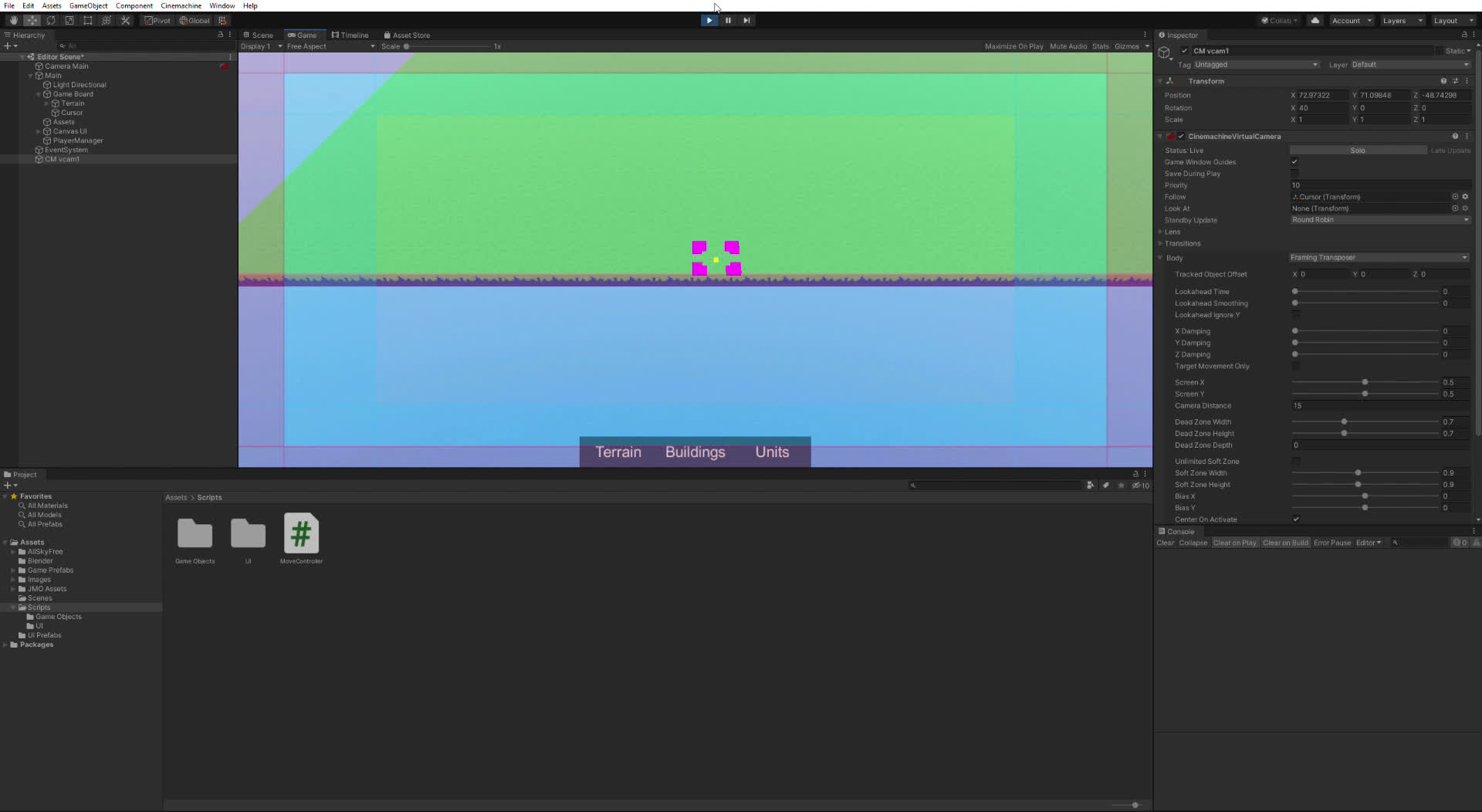Screen dimensions: 1482x812
Task: Toggle the Center On Activate checkbox
Action: click(1296, 519)
